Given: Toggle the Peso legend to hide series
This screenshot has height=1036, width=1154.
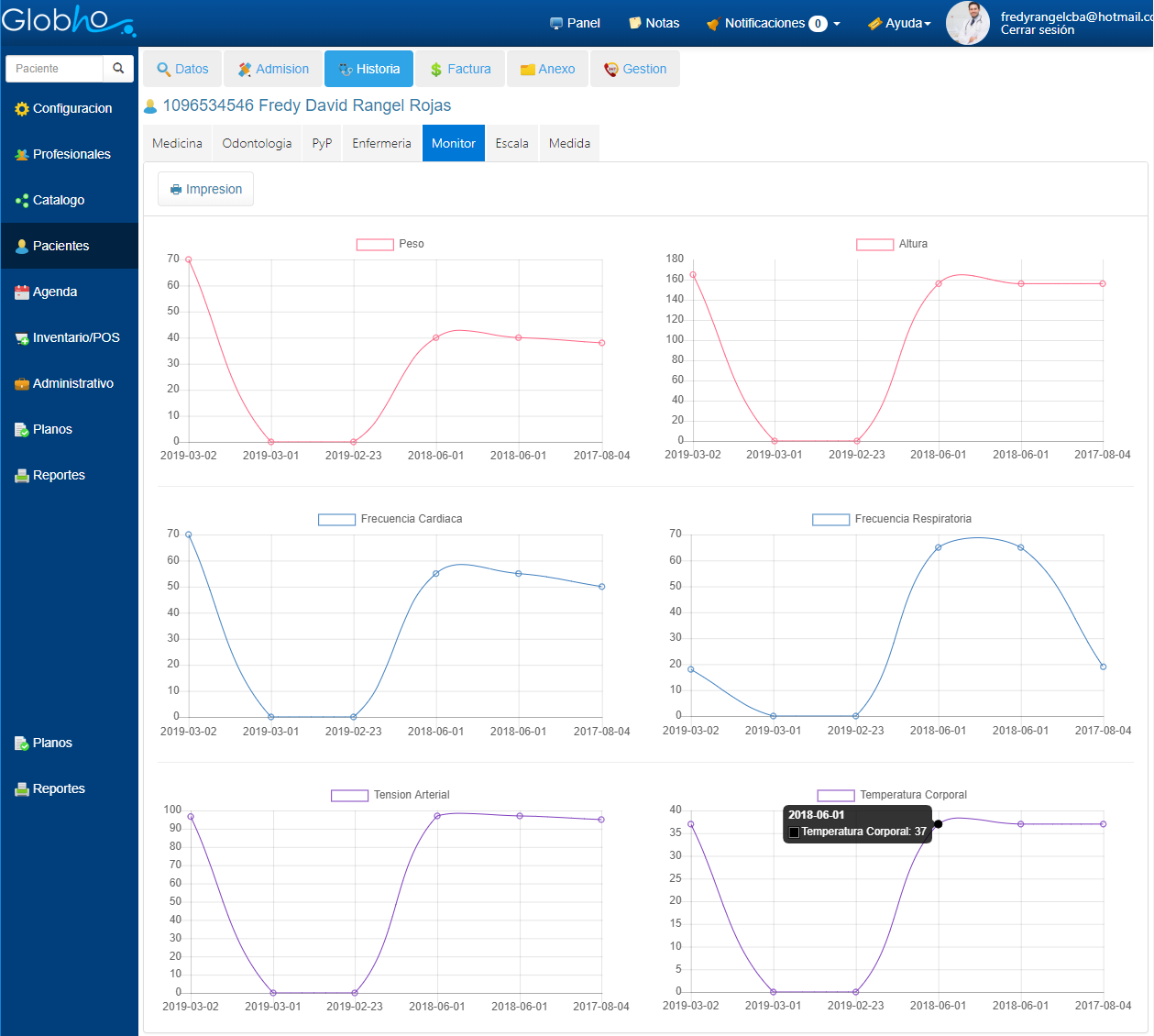Looking at the screenshot, I should [x=375, y=245].
